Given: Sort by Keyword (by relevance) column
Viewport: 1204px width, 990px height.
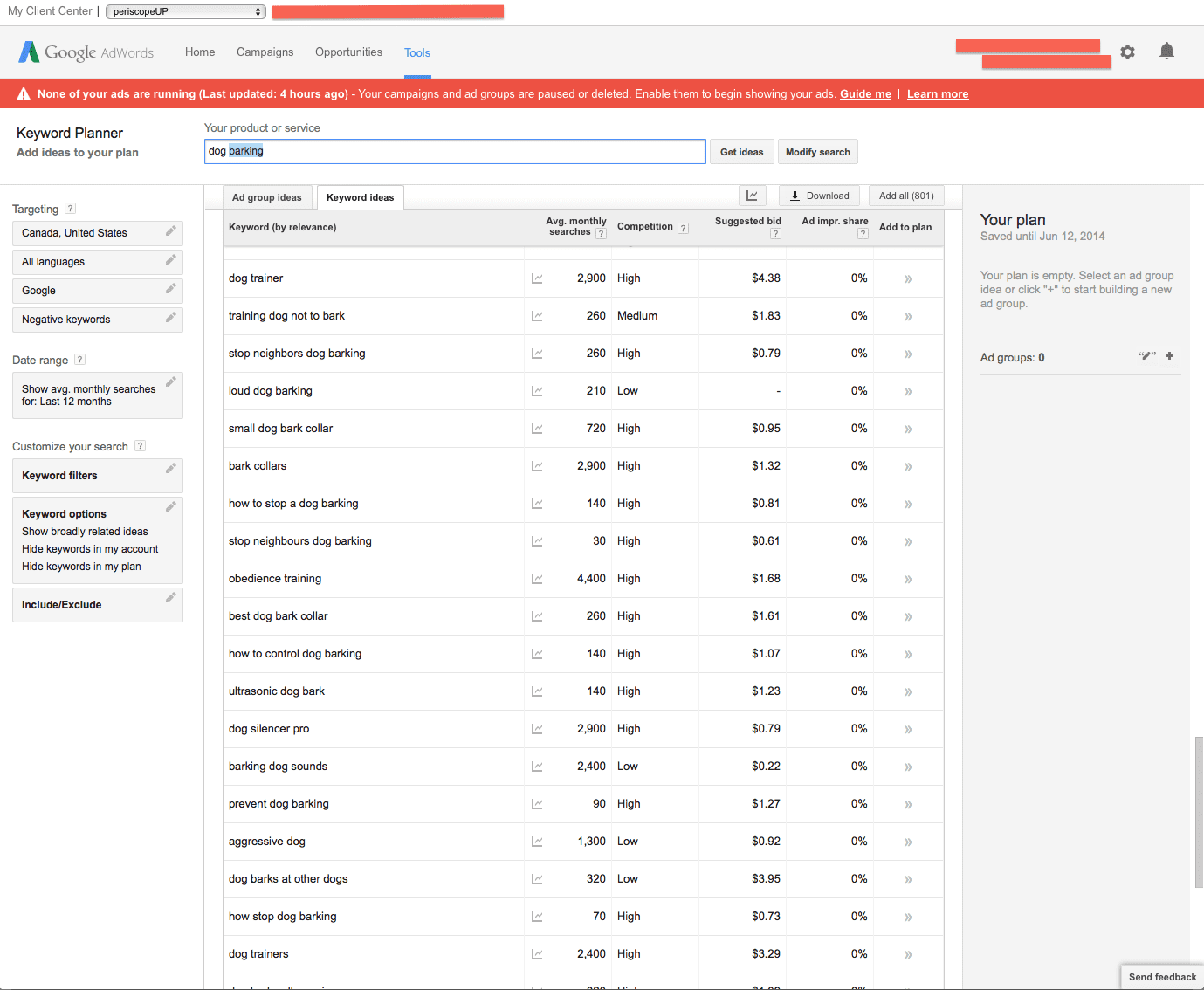Looking at the screenshot, I should pos(283,227).
